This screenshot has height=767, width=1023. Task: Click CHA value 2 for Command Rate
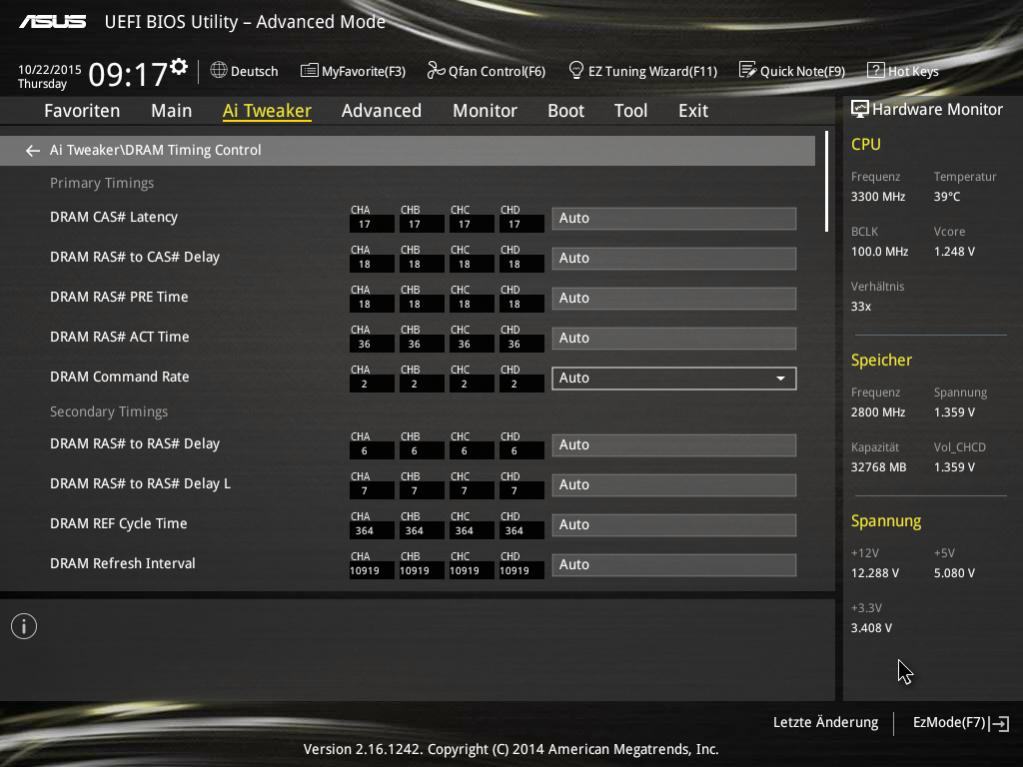(x=371, y=384)
